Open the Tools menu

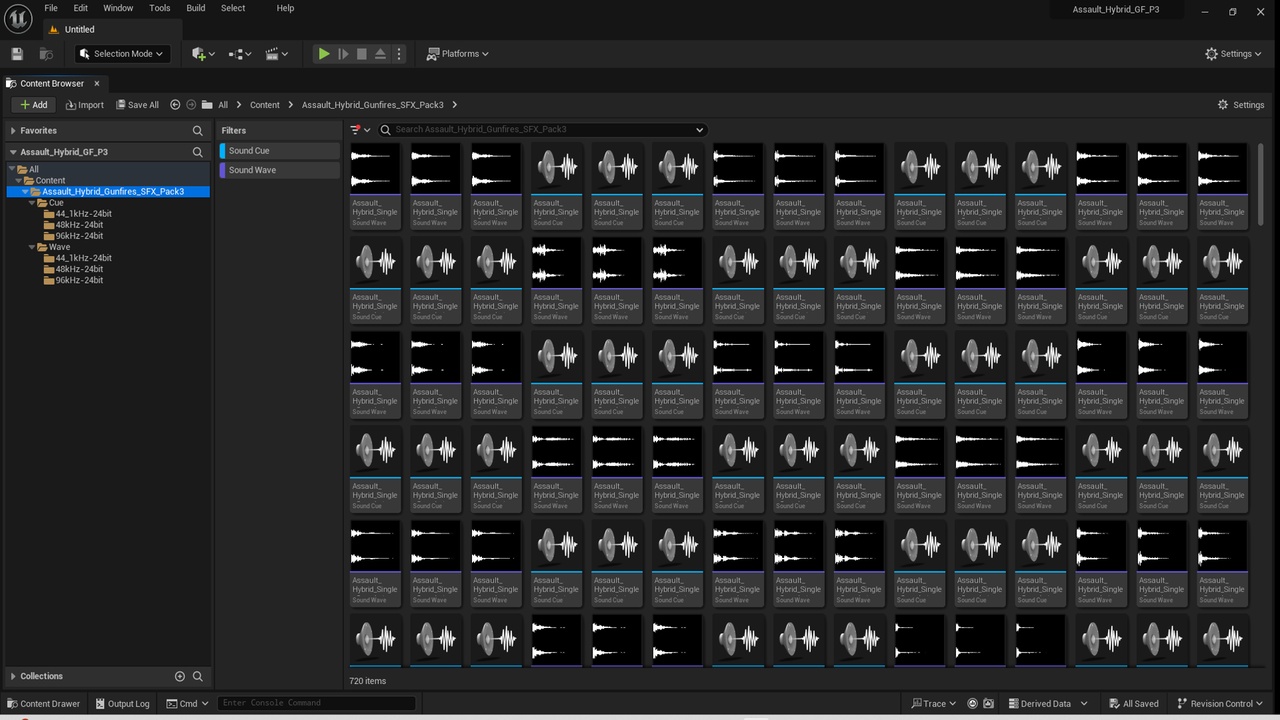160,8
